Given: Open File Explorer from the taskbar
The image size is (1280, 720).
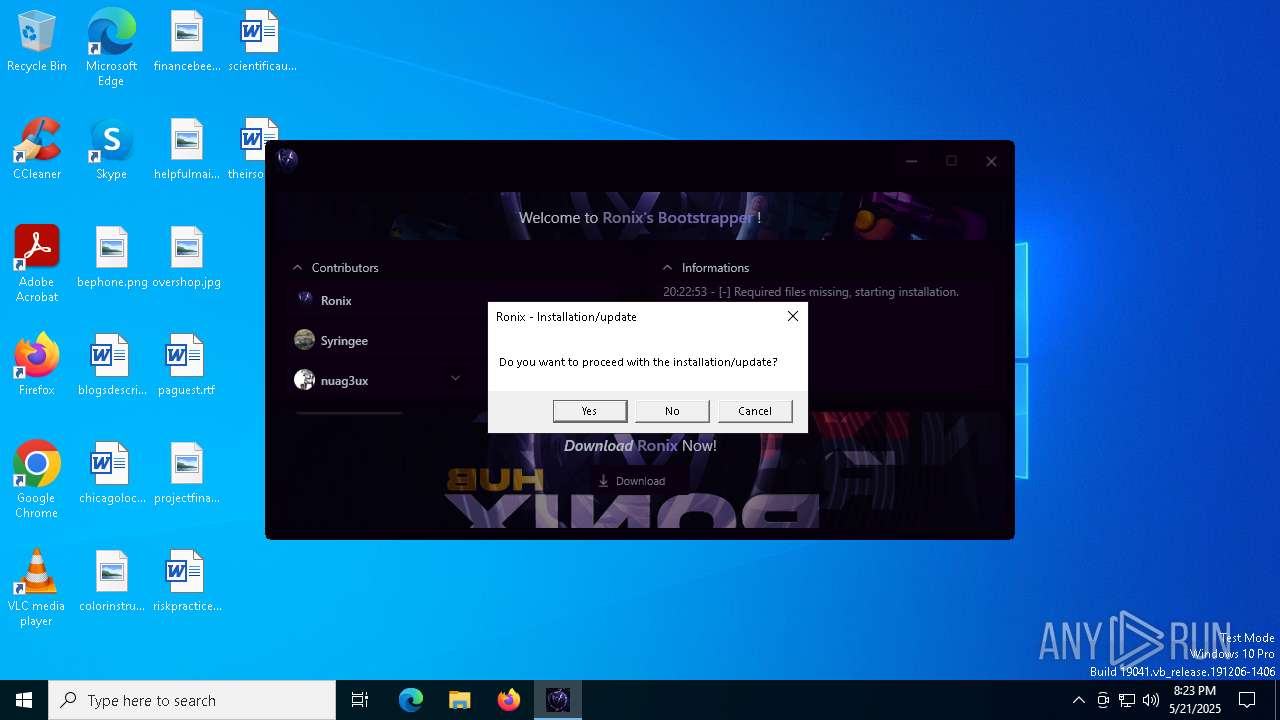Looking at the screenshot, I should click(460, 700).
